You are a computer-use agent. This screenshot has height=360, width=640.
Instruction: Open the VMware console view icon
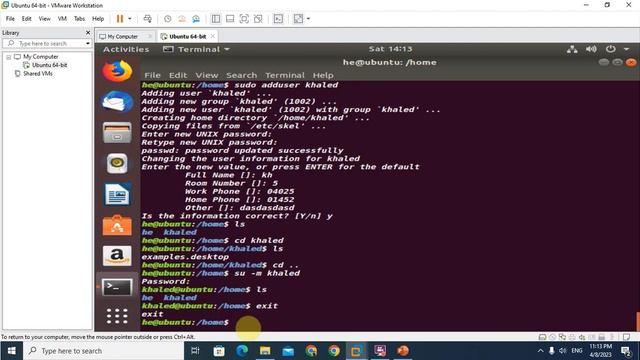[278, 19]
